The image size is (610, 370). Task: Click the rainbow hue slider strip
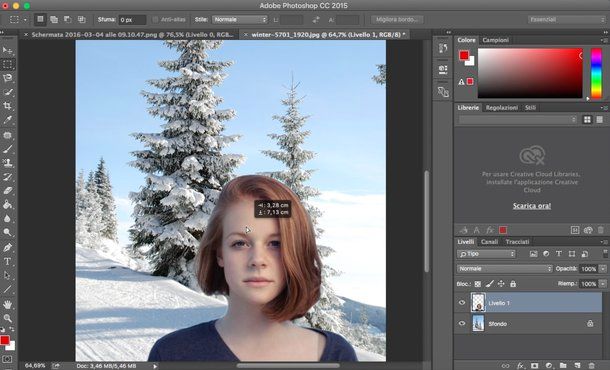[596, 73]
